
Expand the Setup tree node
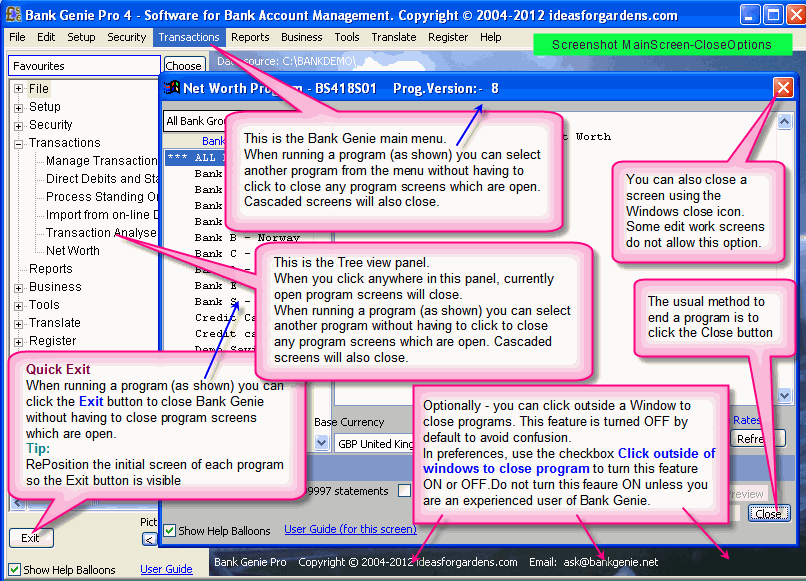click(x=19, y=108)
